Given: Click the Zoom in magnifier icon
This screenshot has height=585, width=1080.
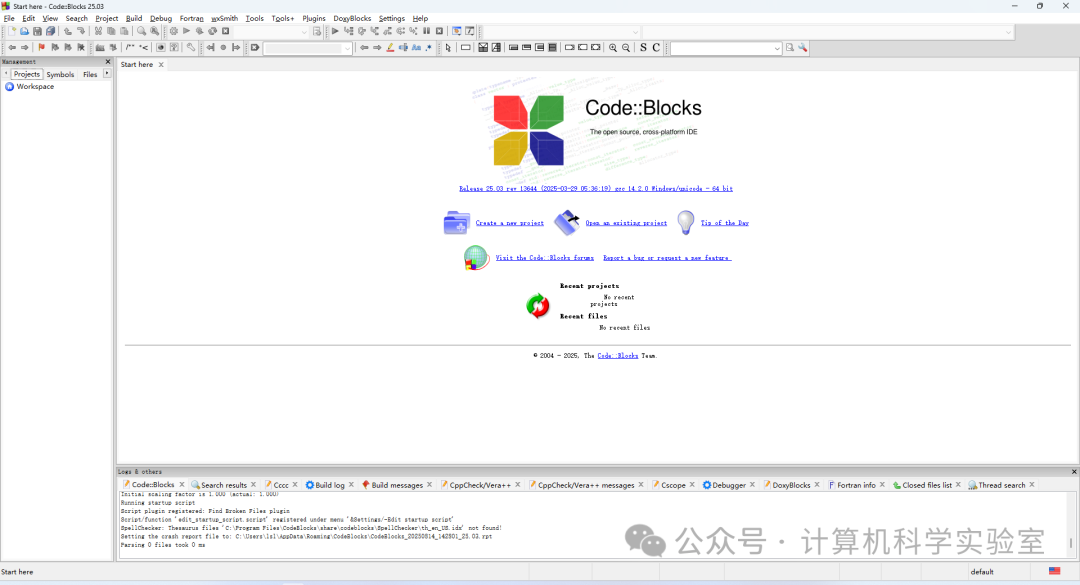Looking at the screenshot, I should [612, 48].
